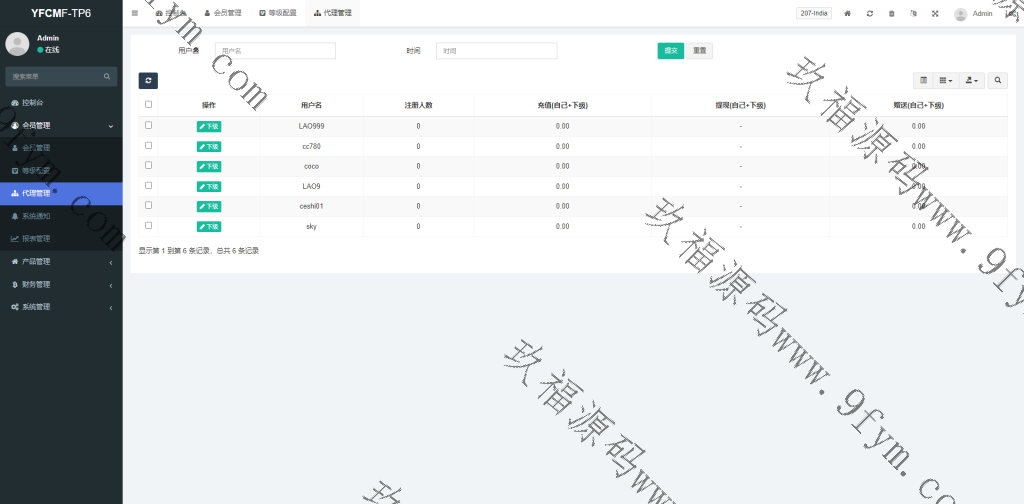Click the home icon in top bar

(x=848, y=14)
